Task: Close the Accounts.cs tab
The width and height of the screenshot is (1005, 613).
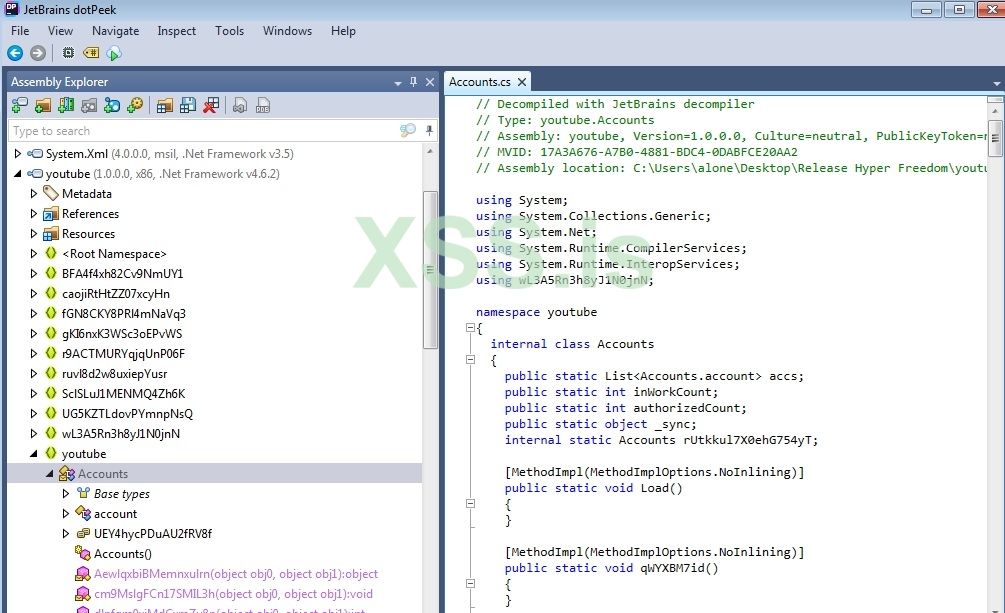Action: (522, 82)
